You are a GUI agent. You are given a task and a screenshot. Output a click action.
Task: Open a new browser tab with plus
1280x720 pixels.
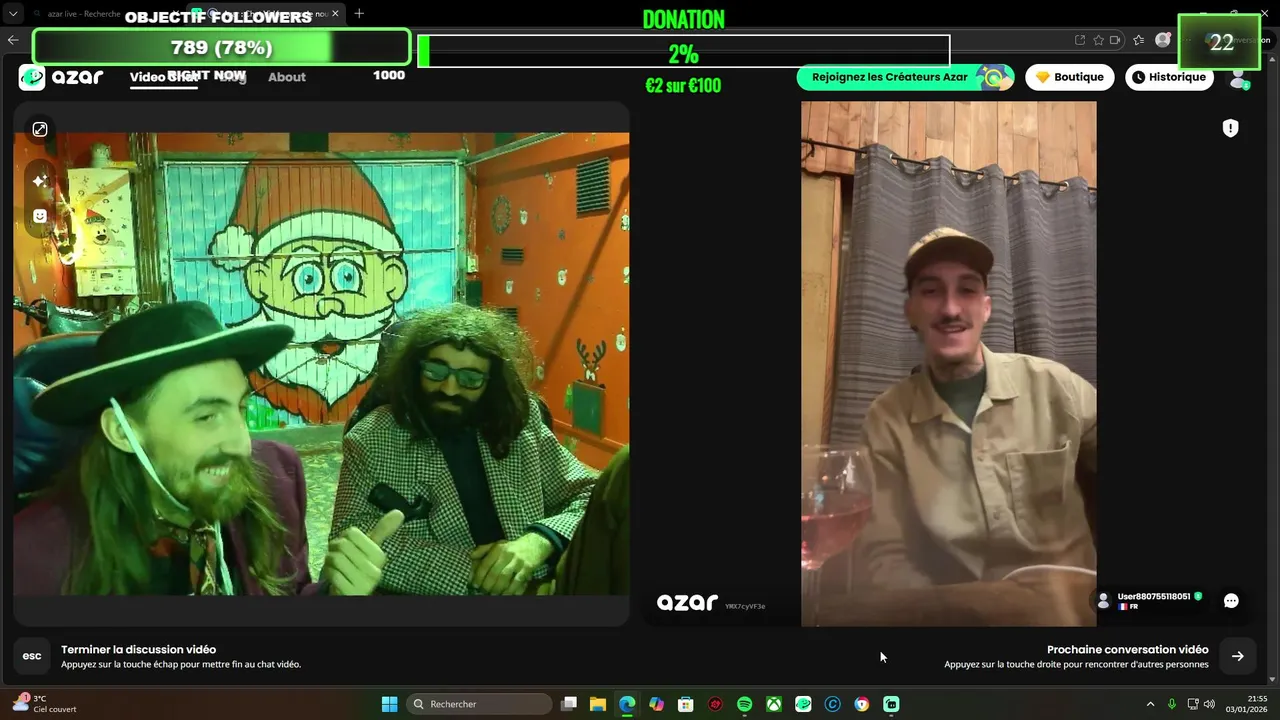[359, 14]
